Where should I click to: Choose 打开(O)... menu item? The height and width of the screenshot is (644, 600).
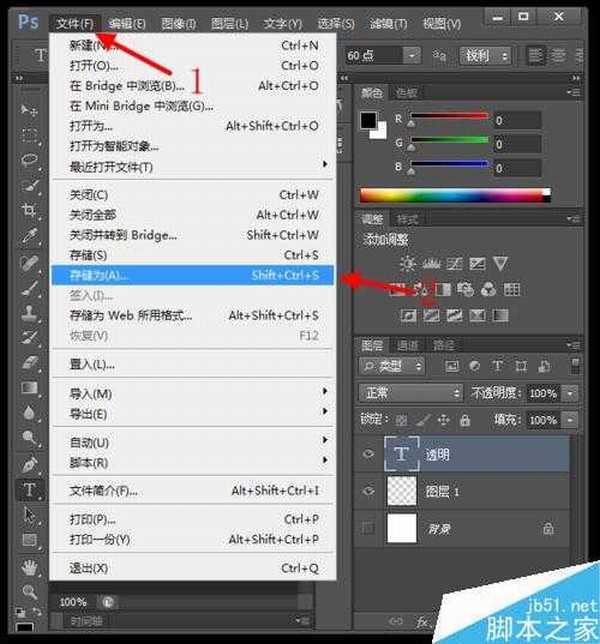tap(191, 65)
